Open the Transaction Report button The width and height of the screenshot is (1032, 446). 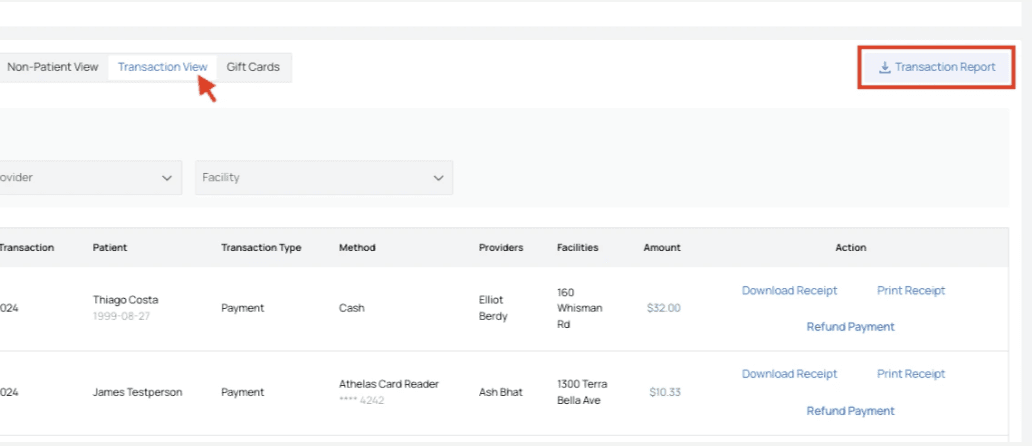tap(936, 68)
